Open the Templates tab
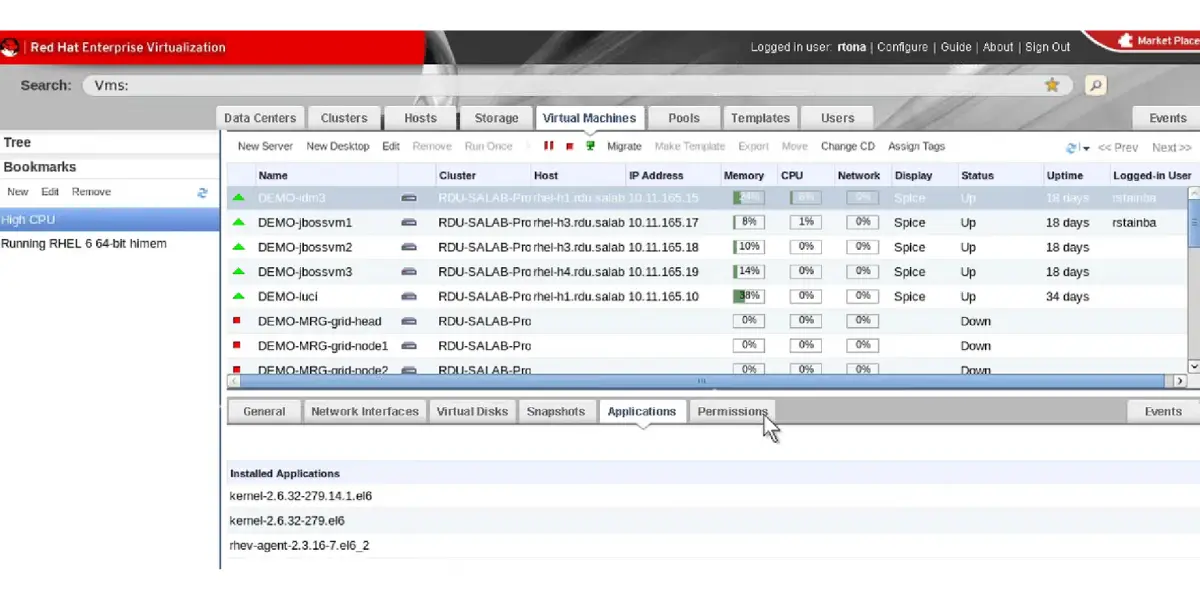 (760, 118)
